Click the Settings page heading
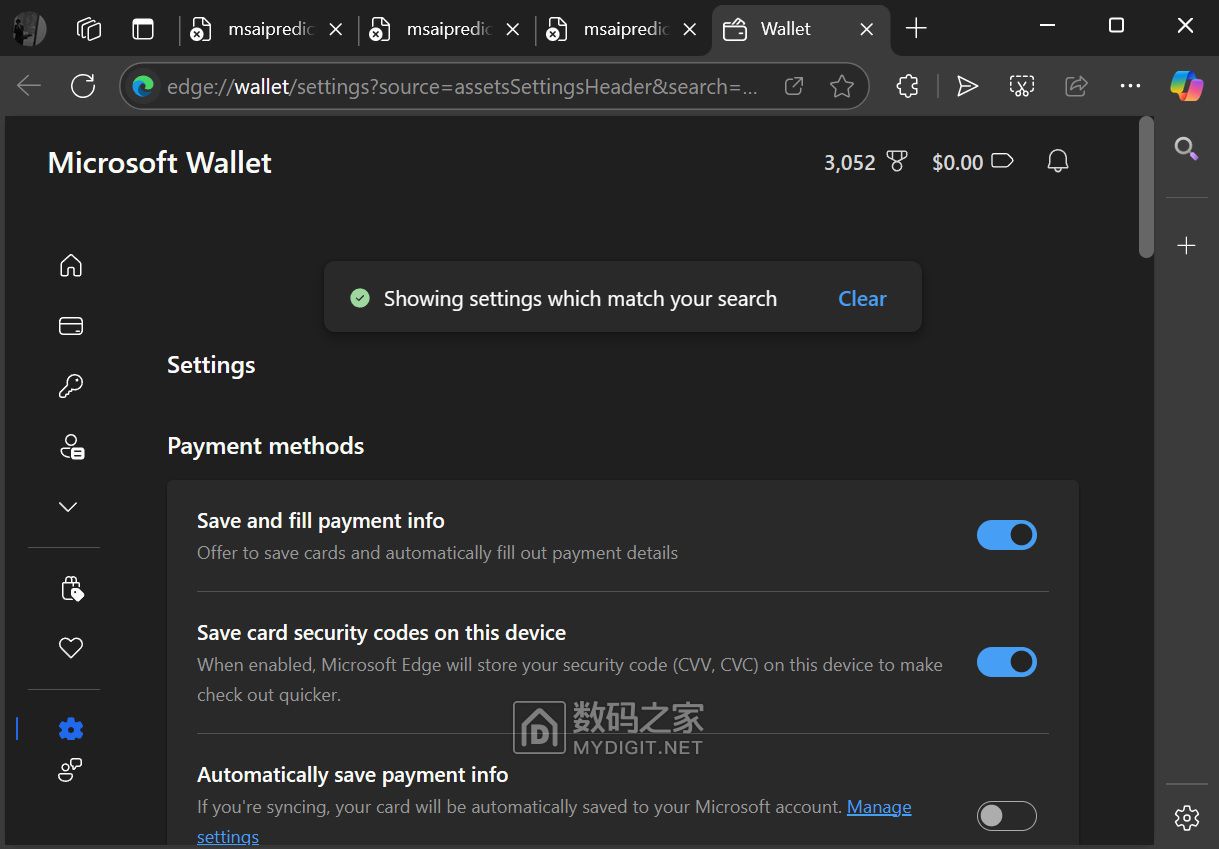The height and width of the screenshot is (849, 1219). point(211,365)
